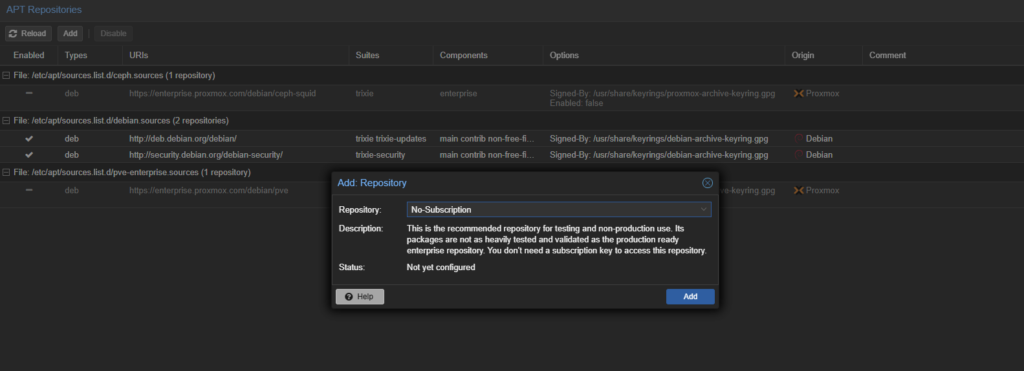Click the Debian logo in debian-security row
The image size is (1024, 371).
[x=798, y=155]
